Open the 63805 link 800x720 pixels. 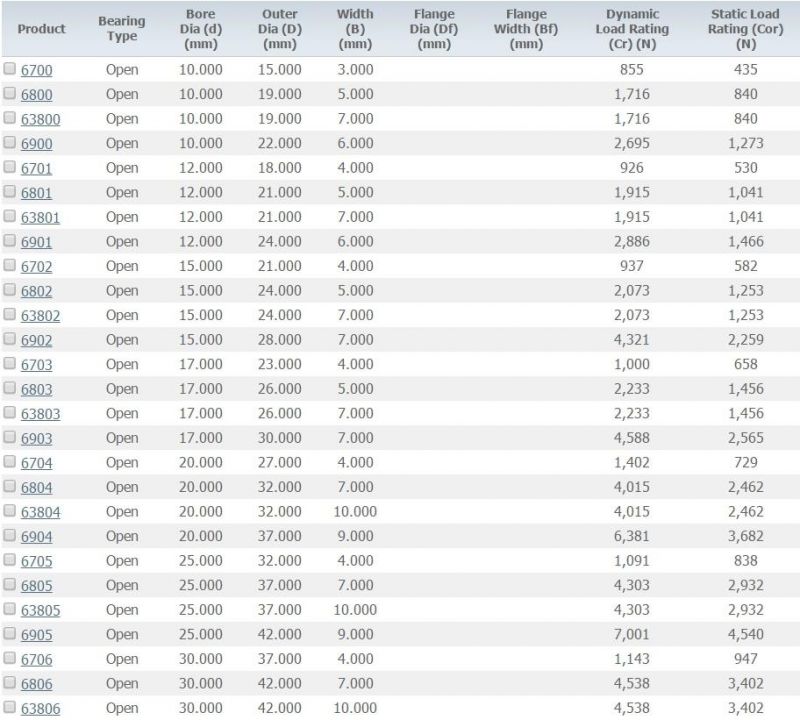click(40, 610)
